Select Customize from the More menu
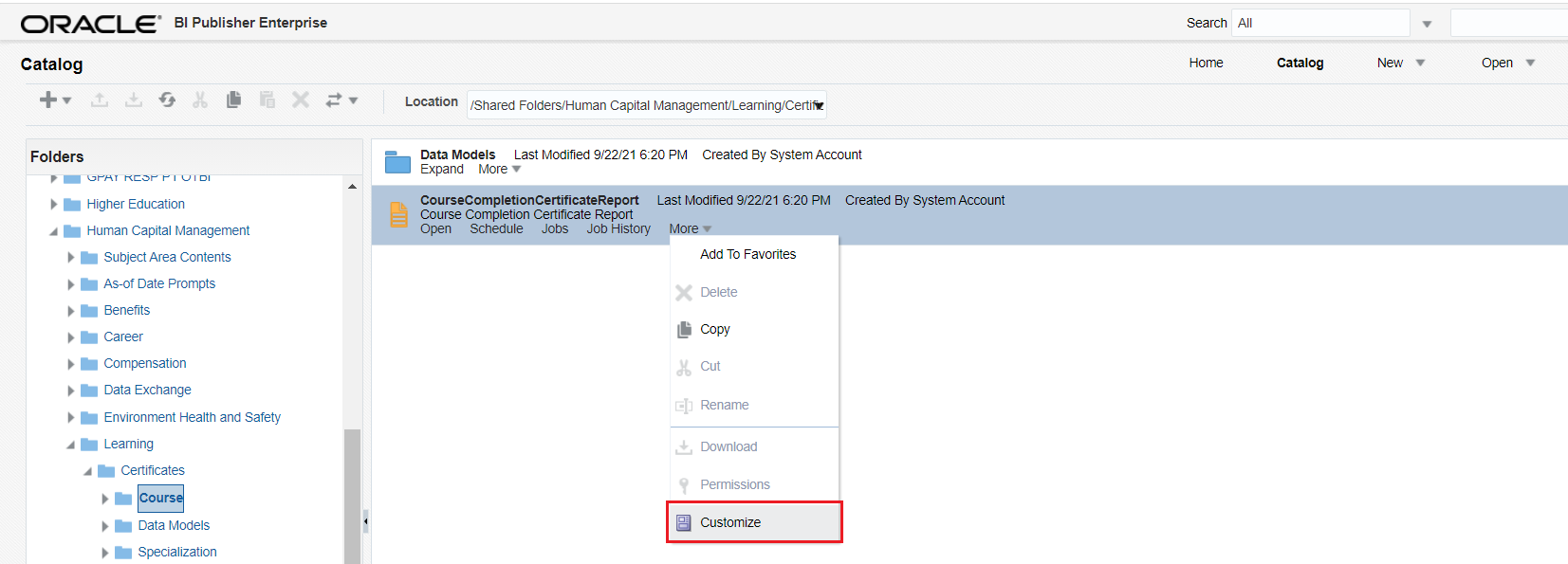This screenshot has width=1568, height=564. coord(755,522)
